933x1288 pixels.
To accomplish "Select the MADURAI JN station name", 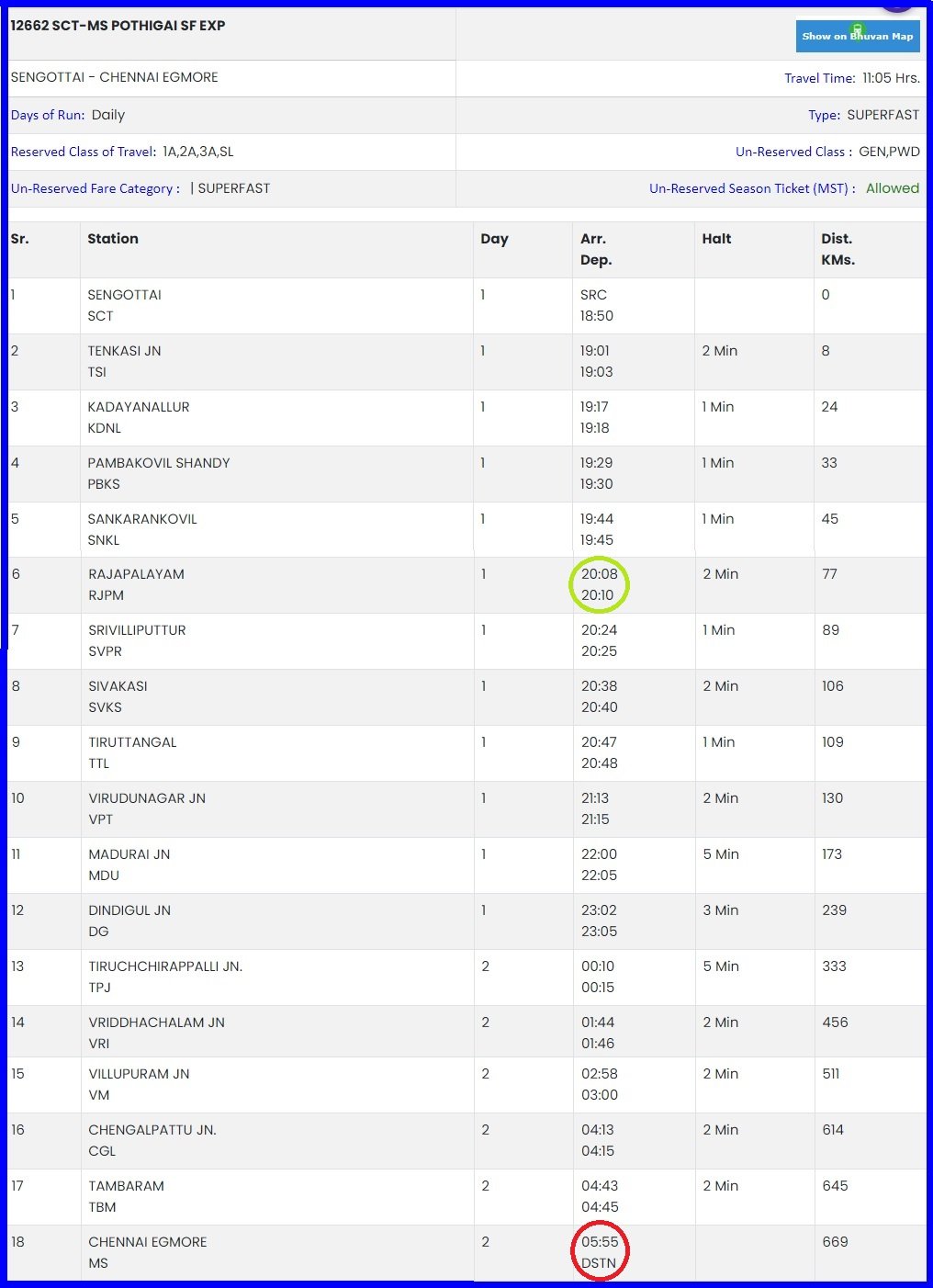I will (x=129, y=854).
